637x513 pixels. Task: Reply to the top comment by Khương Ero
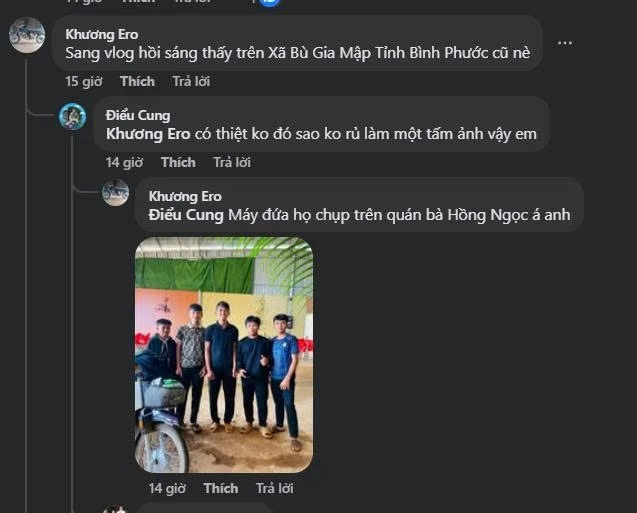190,81
